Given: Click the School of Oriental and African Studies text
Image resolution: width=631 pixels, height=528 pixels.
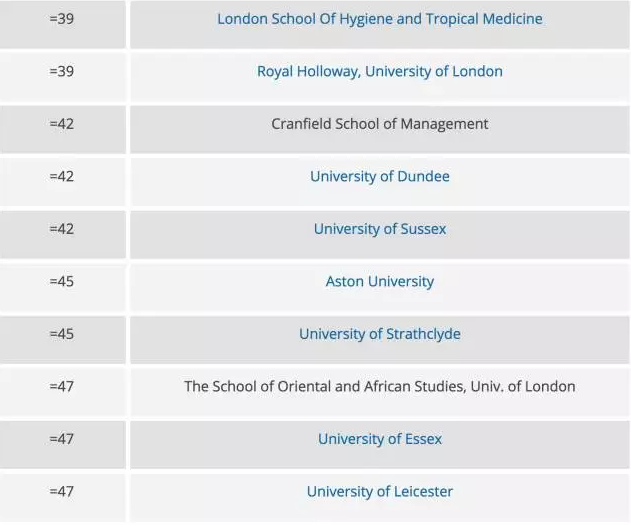Looking at the screenshot, I should pos(380,386).
